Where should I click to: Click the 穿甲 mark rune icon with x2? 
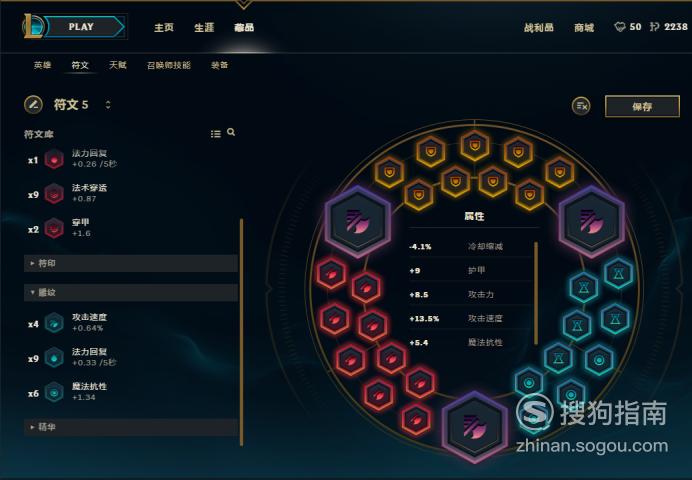[54, 228]
